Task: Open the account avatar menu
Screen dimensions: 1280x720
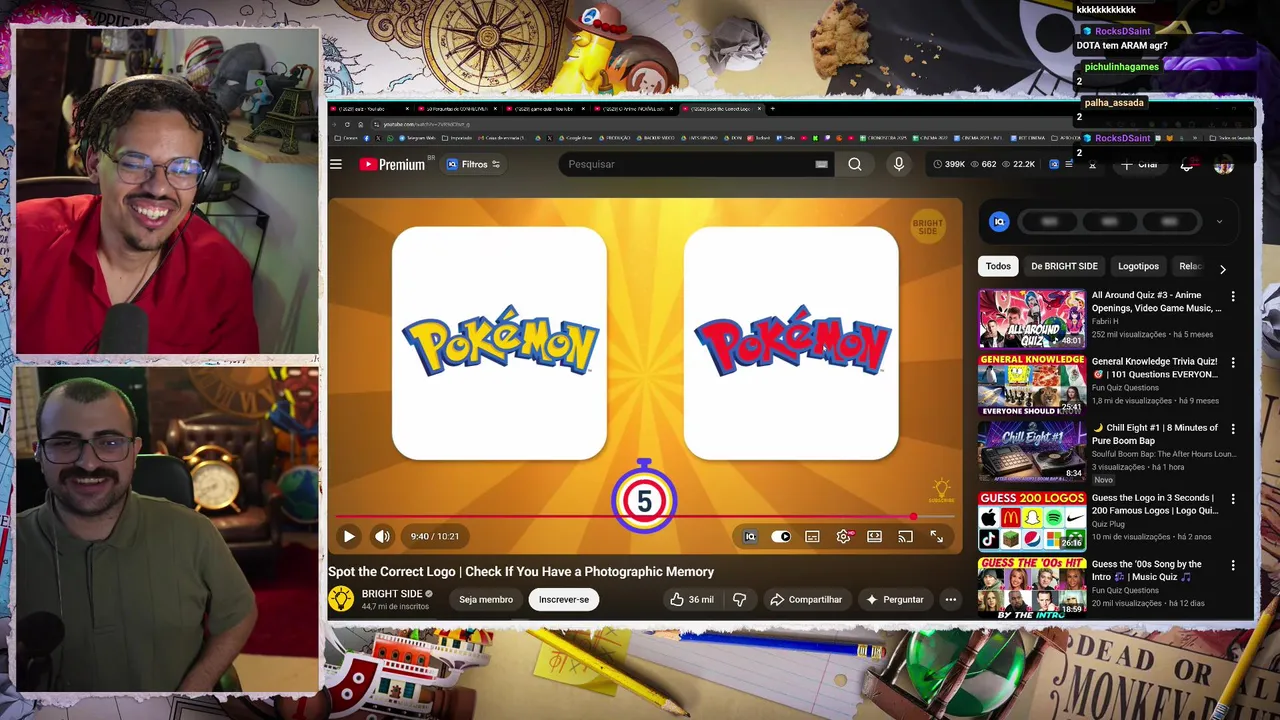Action: (1224, 164)
